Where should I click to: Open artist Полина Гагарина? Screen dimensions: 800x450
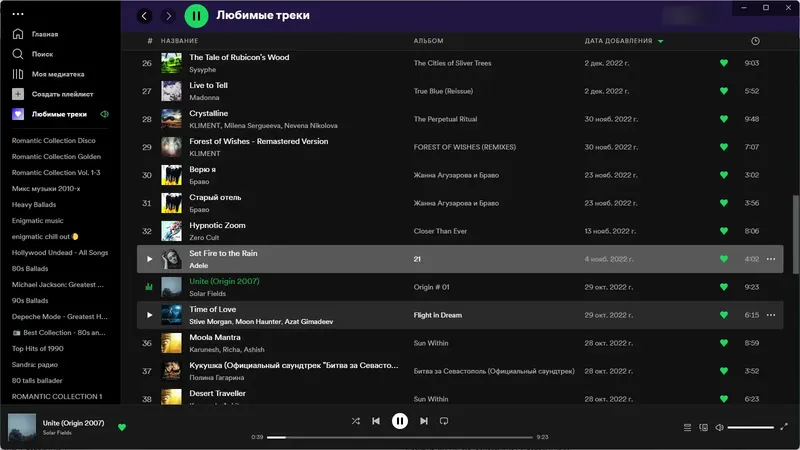point(216,378)
